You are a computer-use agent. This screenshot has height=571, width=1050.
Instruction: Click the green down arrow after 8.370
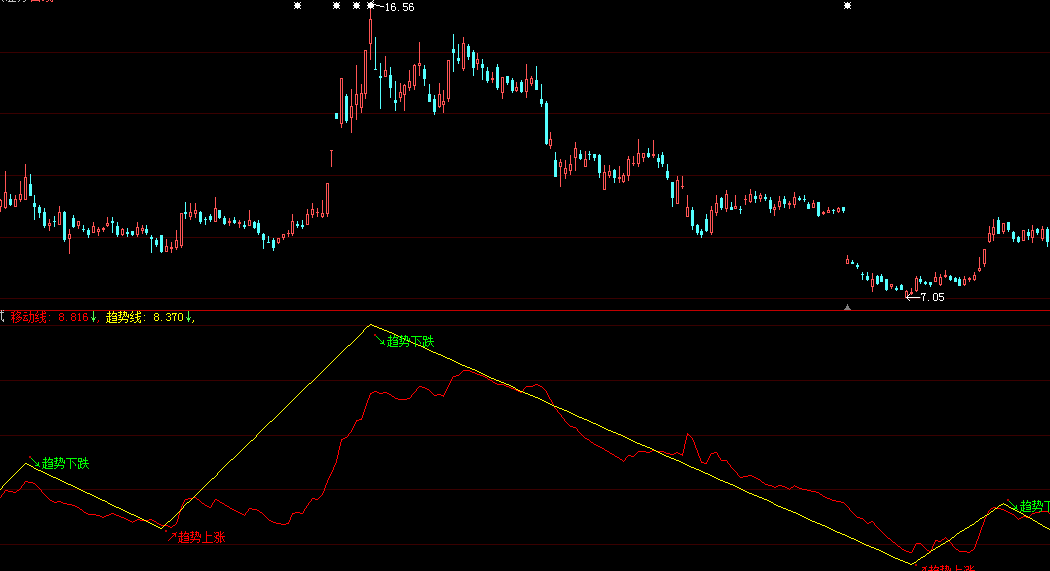pos(187,317)
